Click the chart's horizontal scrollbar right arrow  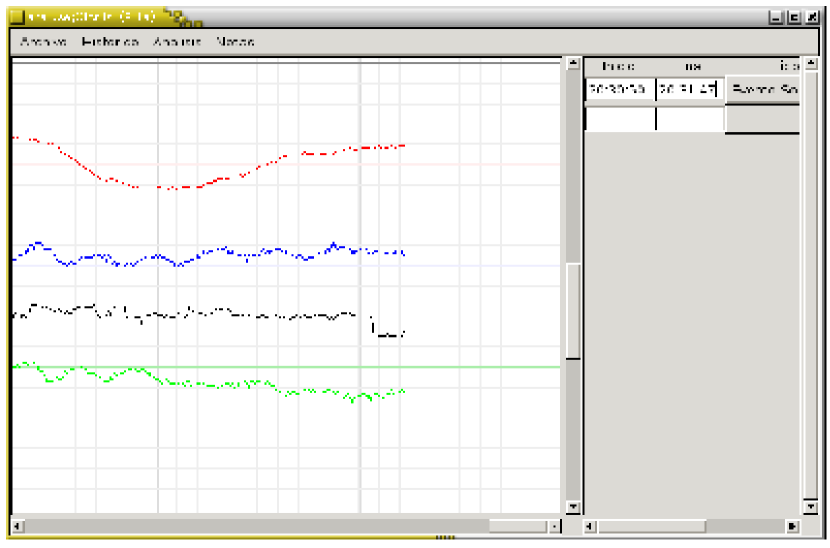555,526
